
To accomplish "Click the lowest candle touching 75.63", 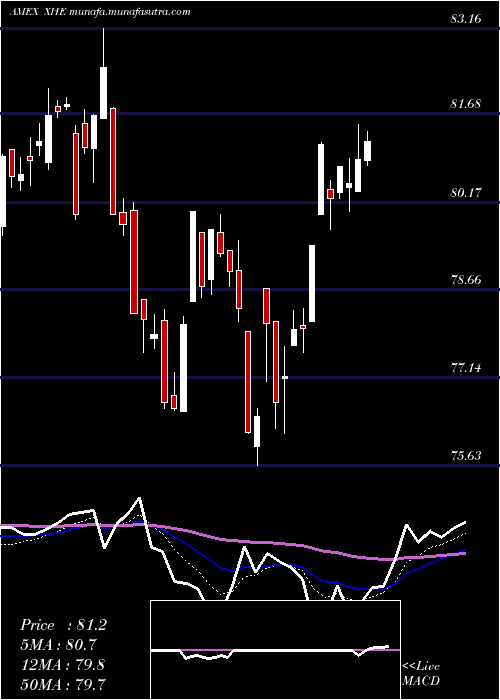I will 257,437.
